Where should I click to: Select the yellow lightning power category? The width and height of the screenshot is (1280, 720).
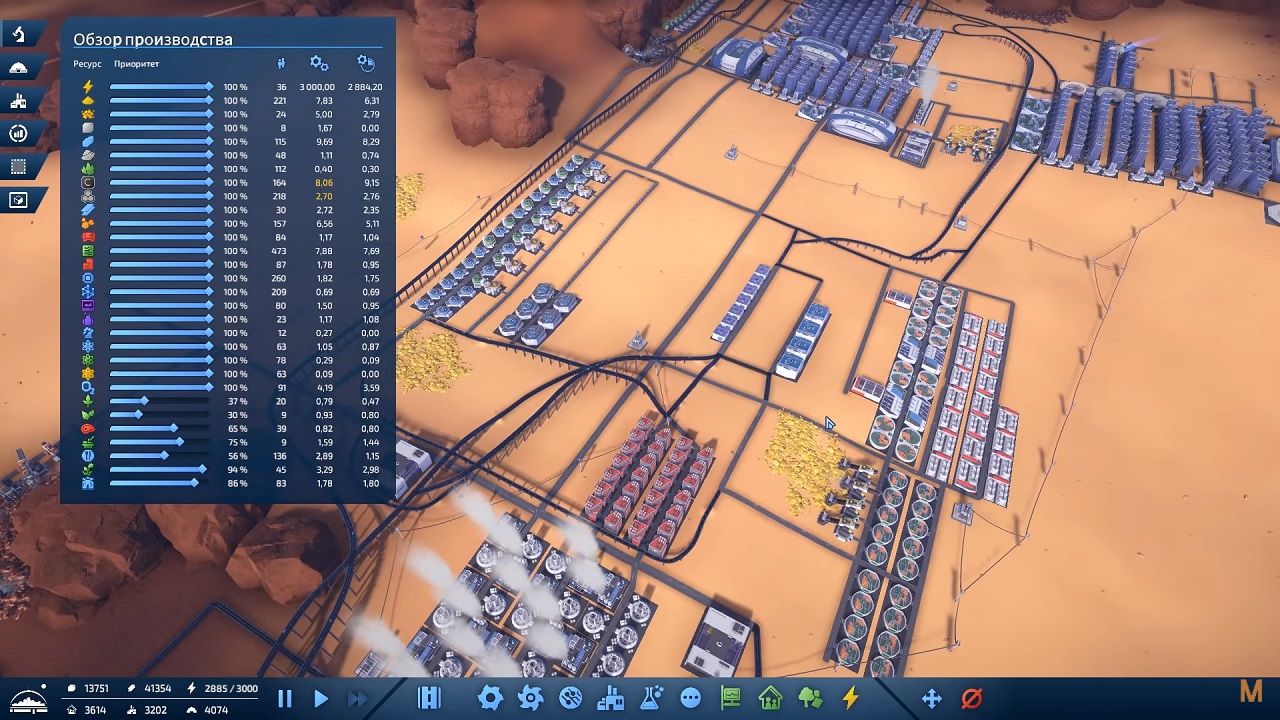850,698
